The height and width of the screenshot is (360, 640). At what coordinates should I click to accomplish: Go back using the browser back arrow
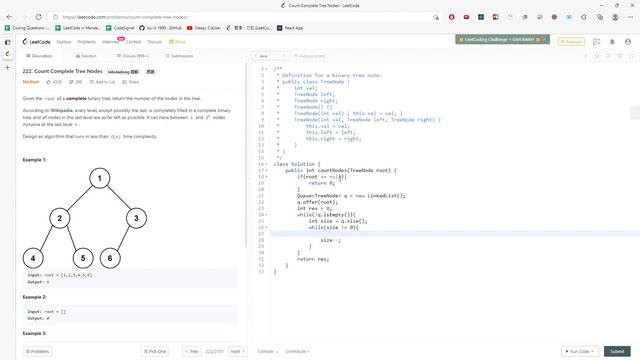coord(9,17)
